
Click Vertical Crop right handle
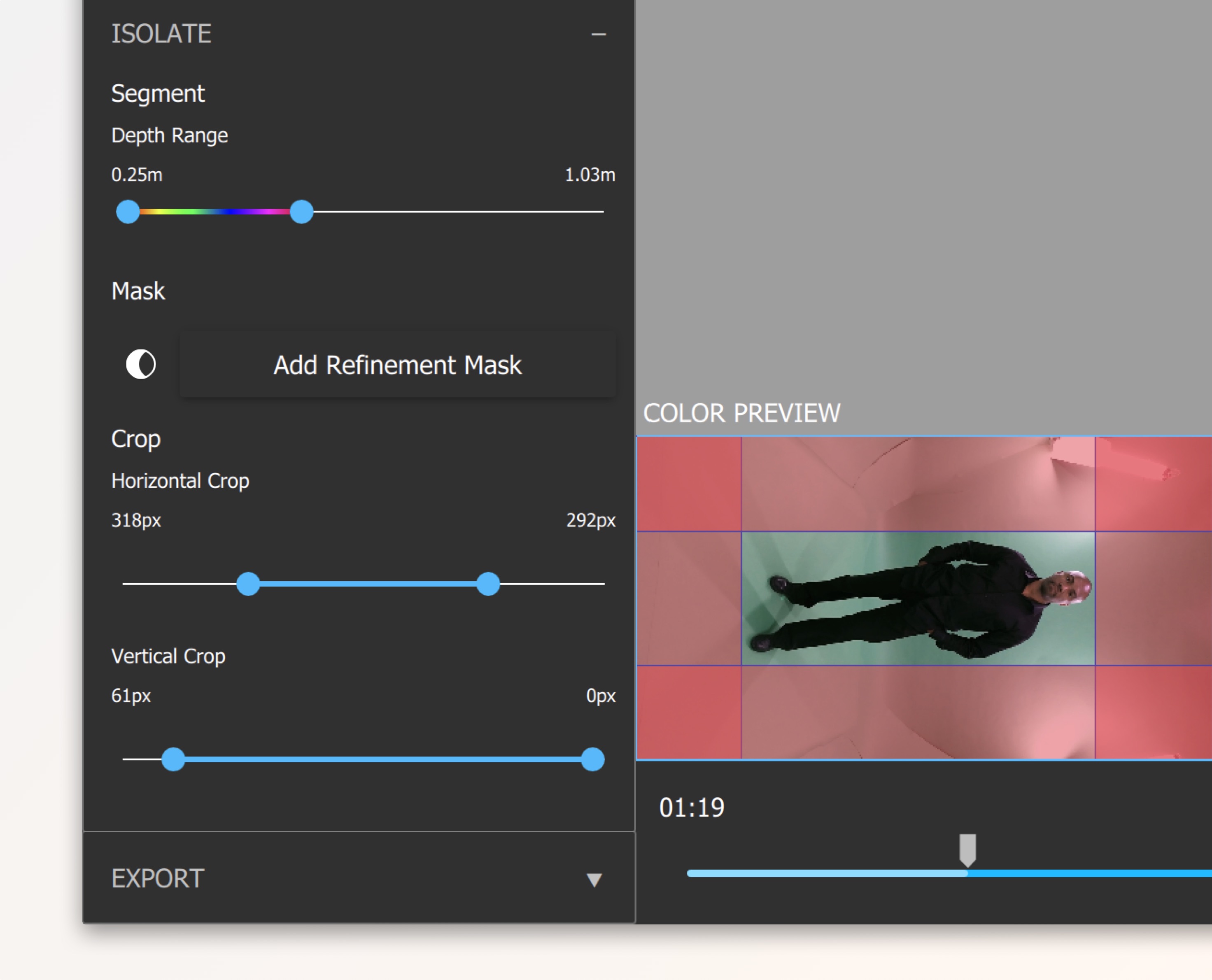[593, 759]
